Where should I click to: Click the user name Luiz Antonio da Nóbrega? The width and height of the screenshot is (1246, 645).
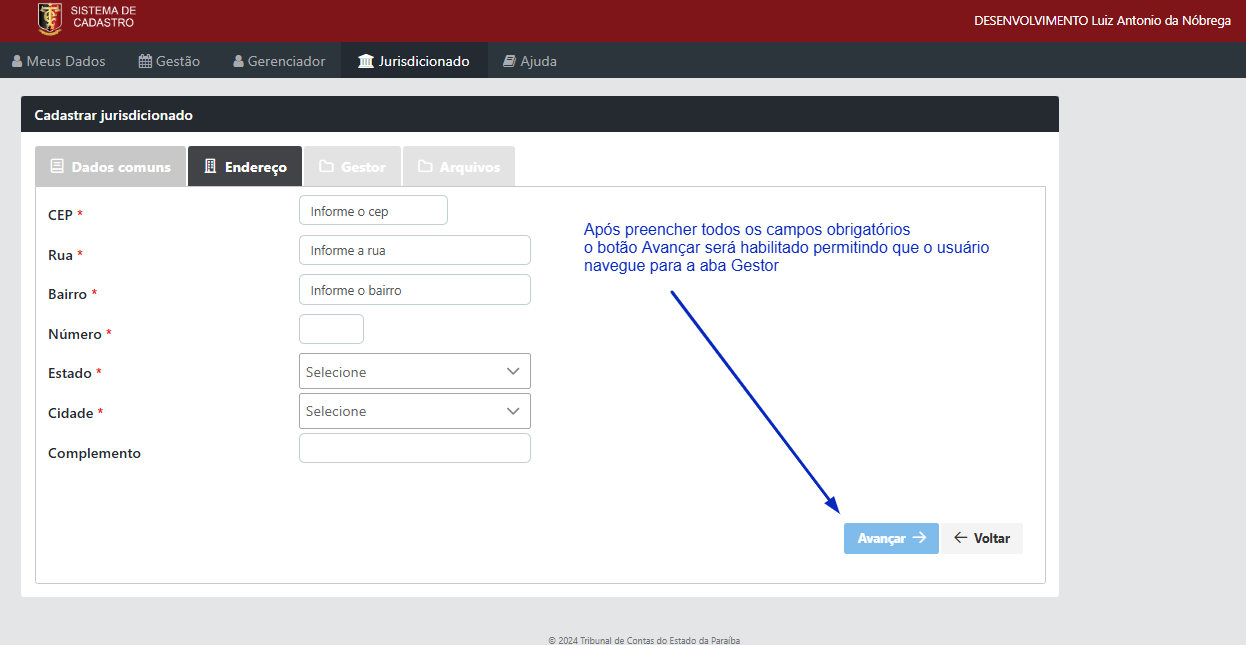pos(1161,21)
